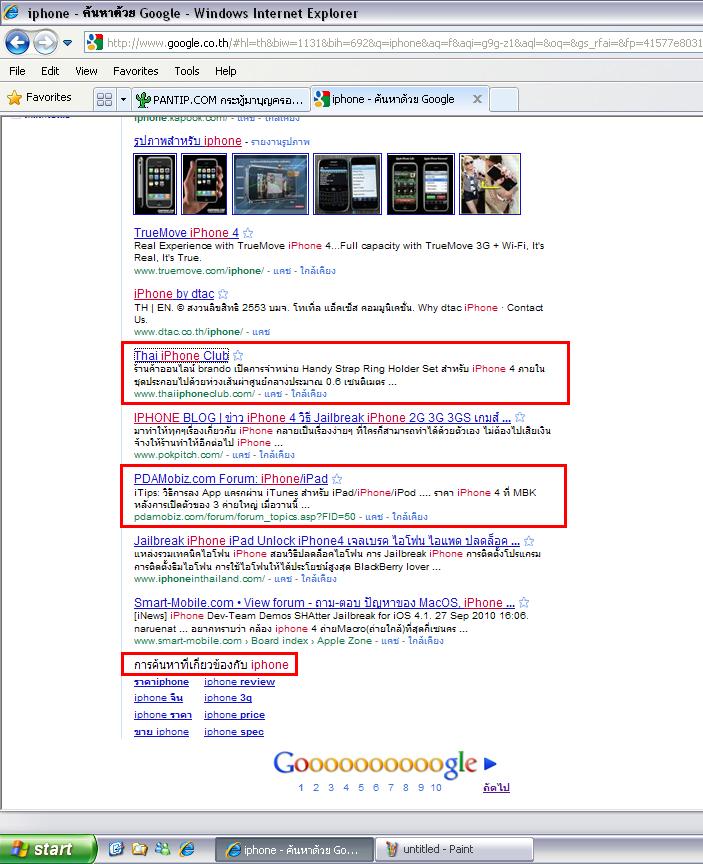Image resolution: width=703 pixels, height=864 pixels.
Task: Click the related search iphone 3g
Action: click(228, 698)
